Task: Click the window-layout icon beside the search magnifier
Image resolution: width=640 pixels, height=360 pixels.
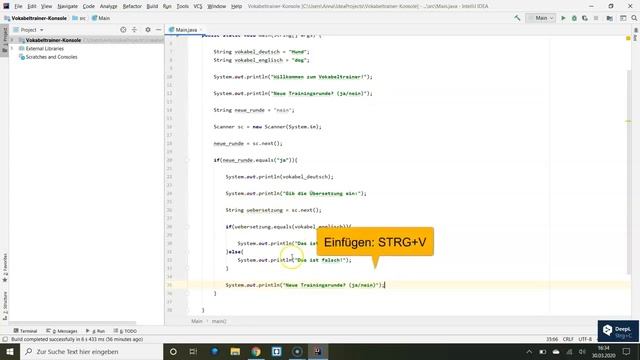Action: click(x=623, y=18)
